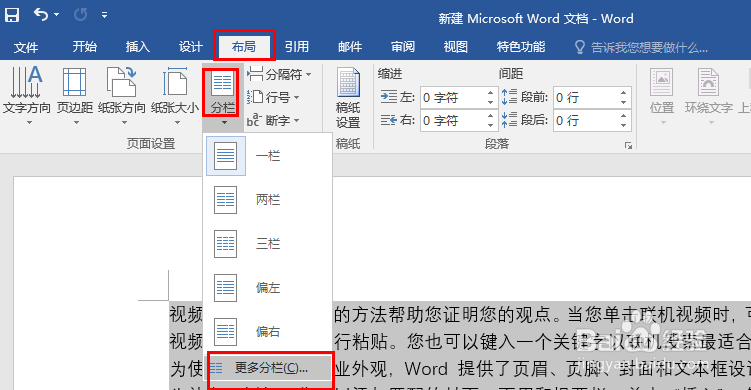Open the 特色功能 tab

pyautogui.click(x=521, y=46)
